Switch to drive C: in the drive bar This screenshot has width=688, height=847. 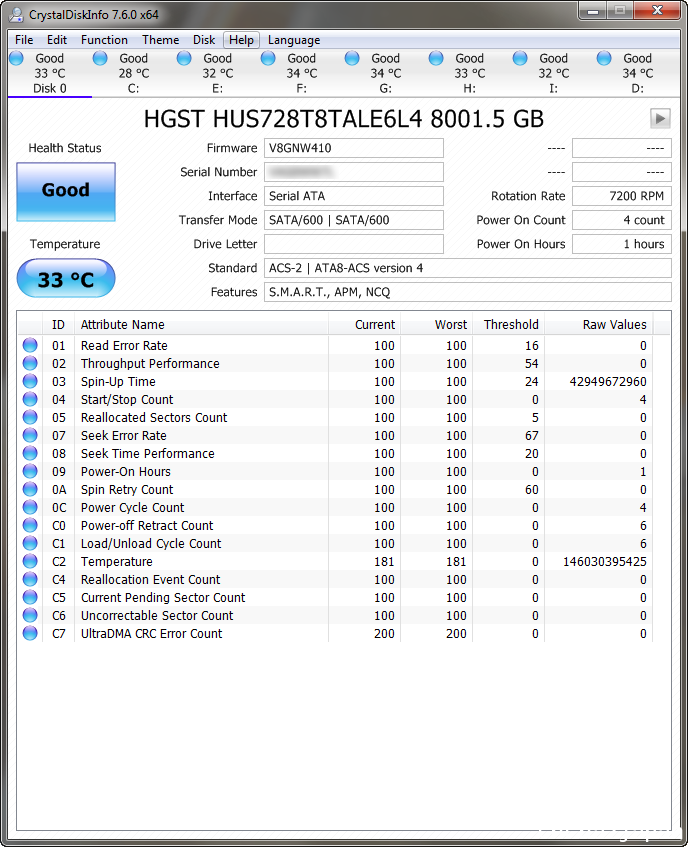(x=133, y=73)
